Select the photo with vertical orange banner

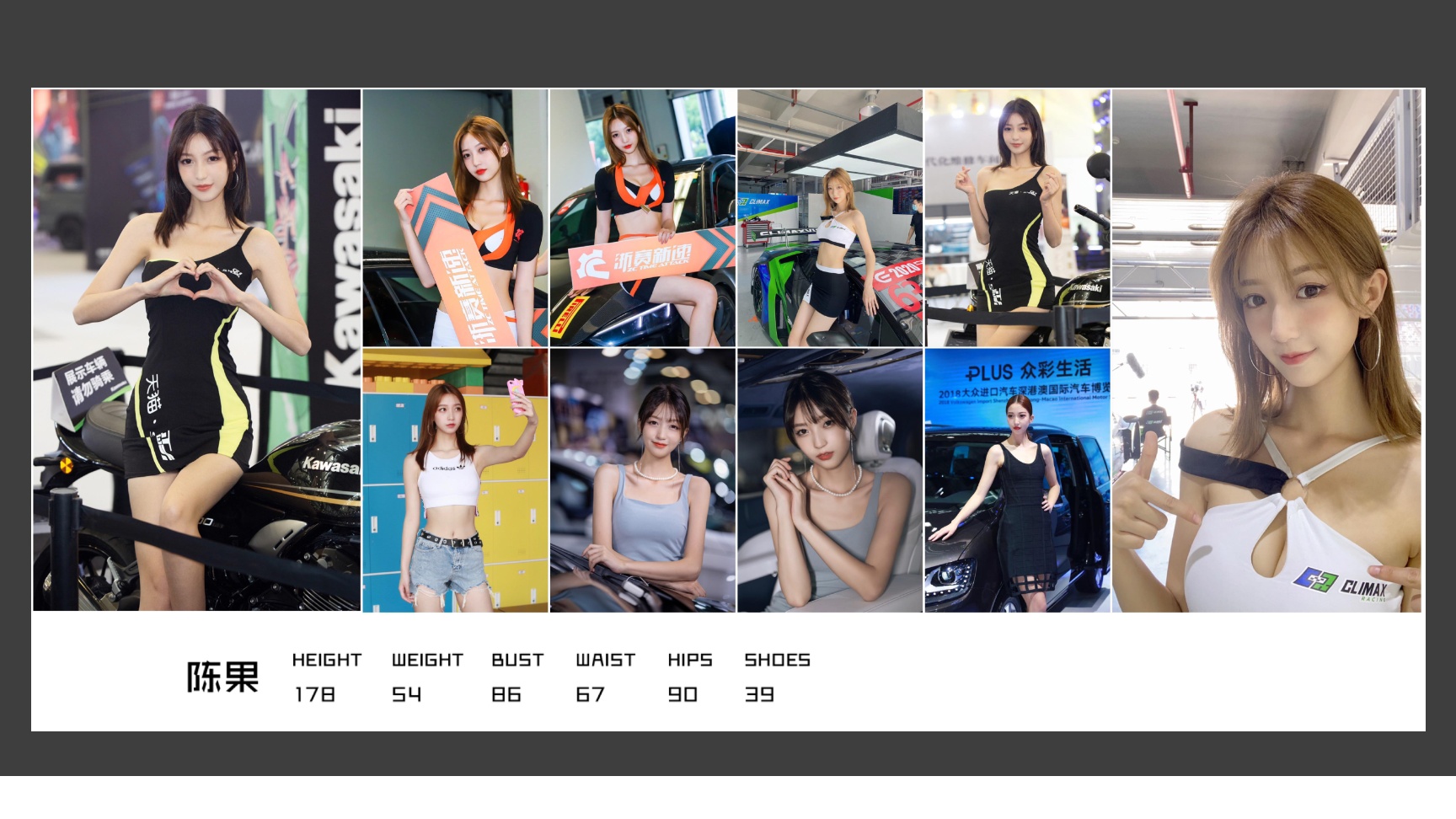coord(455,218)
